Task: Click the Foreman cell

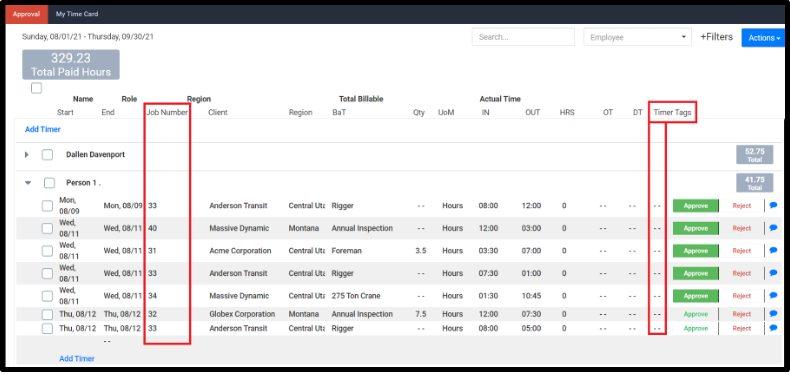Action: [346, 251]
